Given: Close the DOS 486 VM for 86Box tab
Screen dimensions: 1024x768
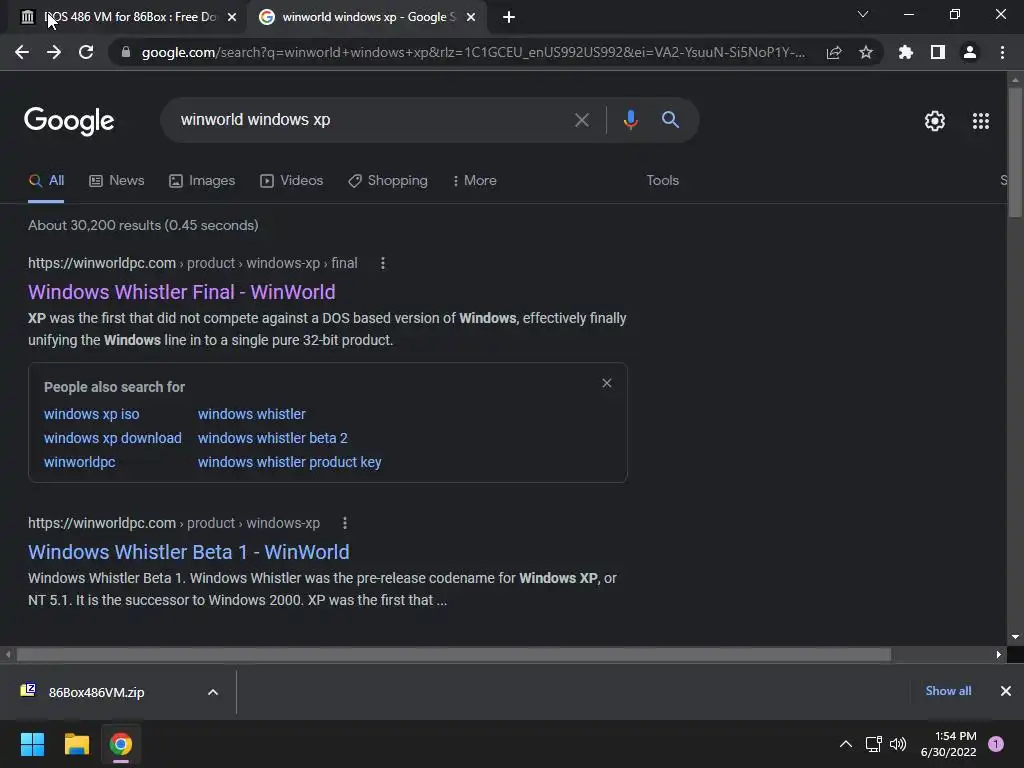Looking at the screenshot, I should tap(232, 18).
